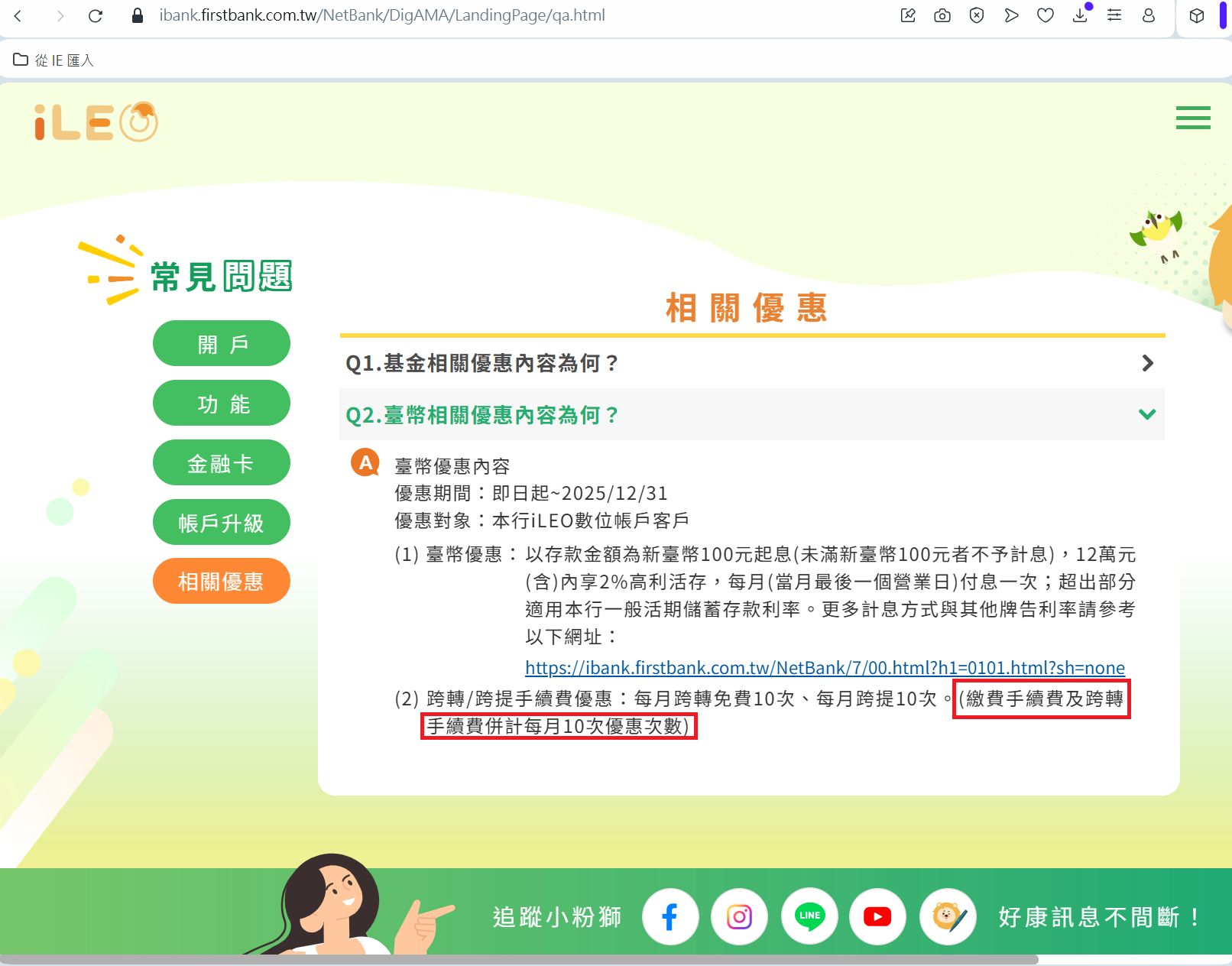Viewport: 1232px width, 966px height.
Task: Click the 臺幣優惠內容 answer title
Action: 452,466
